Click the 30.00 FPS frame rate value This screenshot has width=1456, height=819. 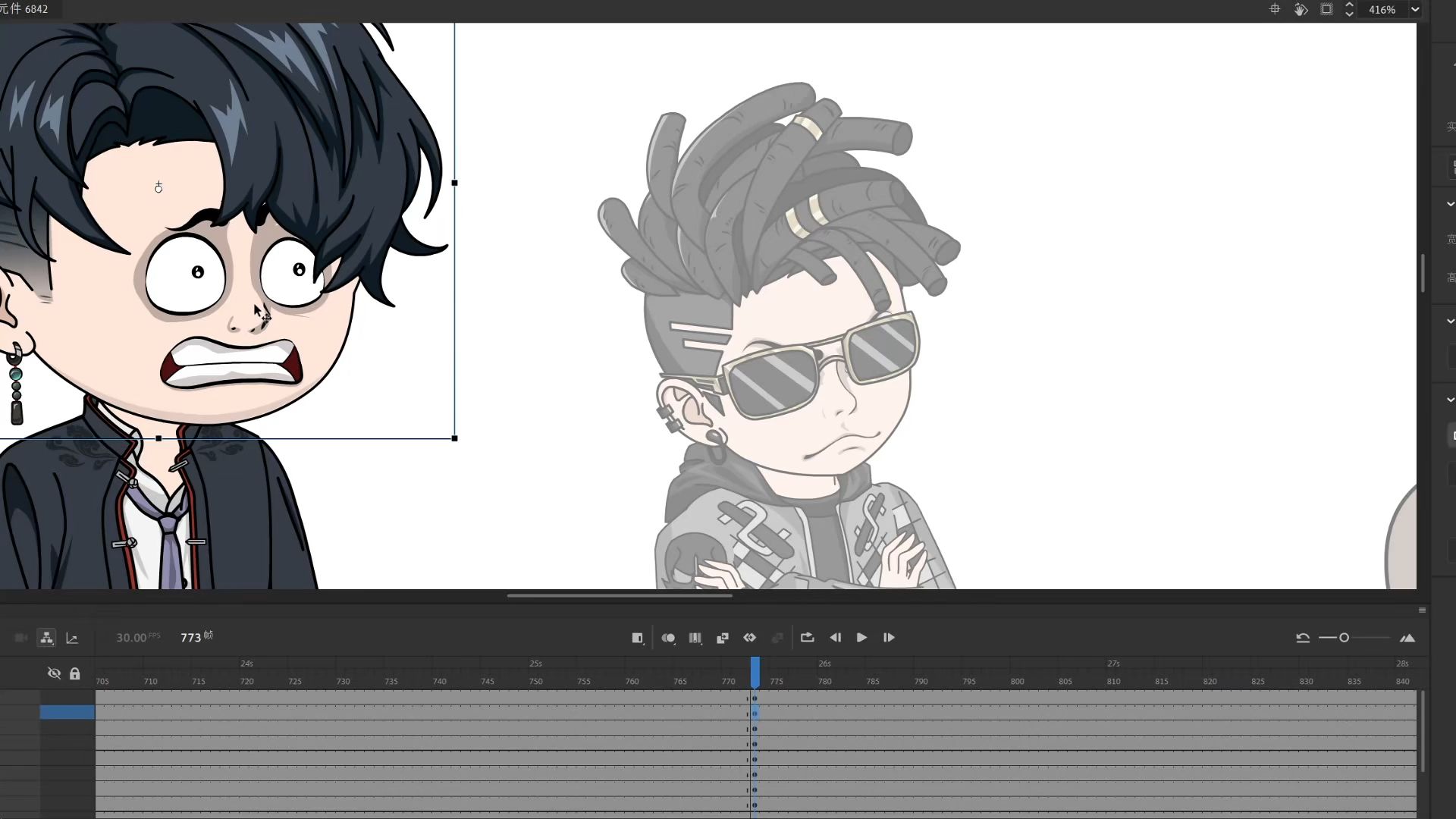tap(131, 638)
